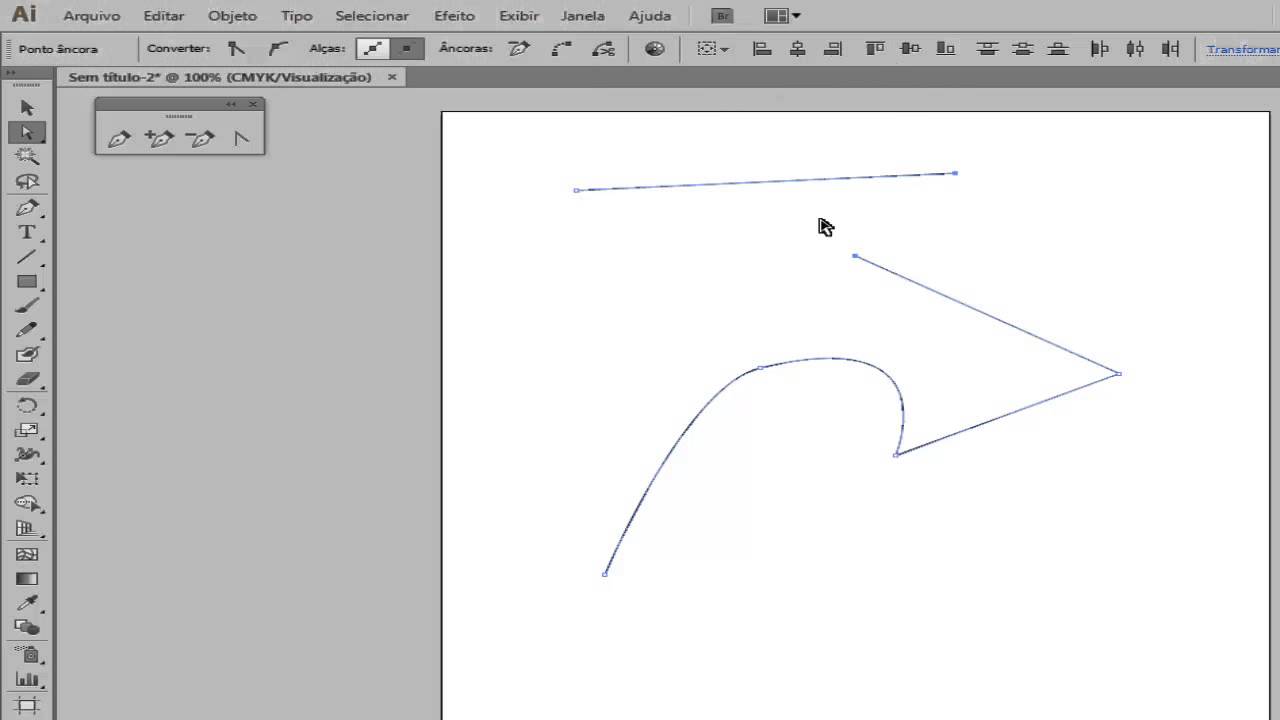
Task: Select the Rectangle tool
Action: [x=27, y=282]
